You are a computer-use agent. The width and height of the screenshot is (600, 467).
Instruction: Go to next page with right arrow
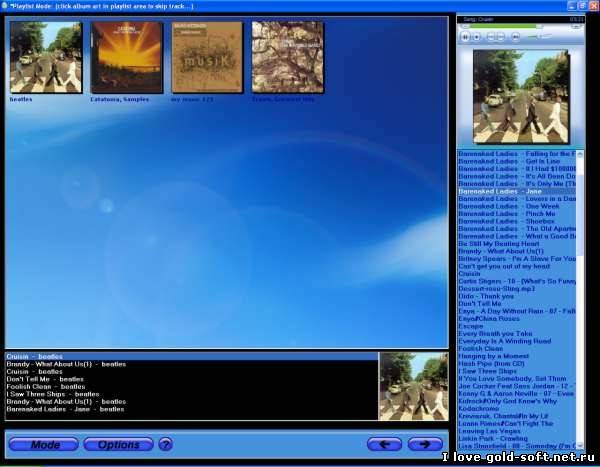[425, 444]
